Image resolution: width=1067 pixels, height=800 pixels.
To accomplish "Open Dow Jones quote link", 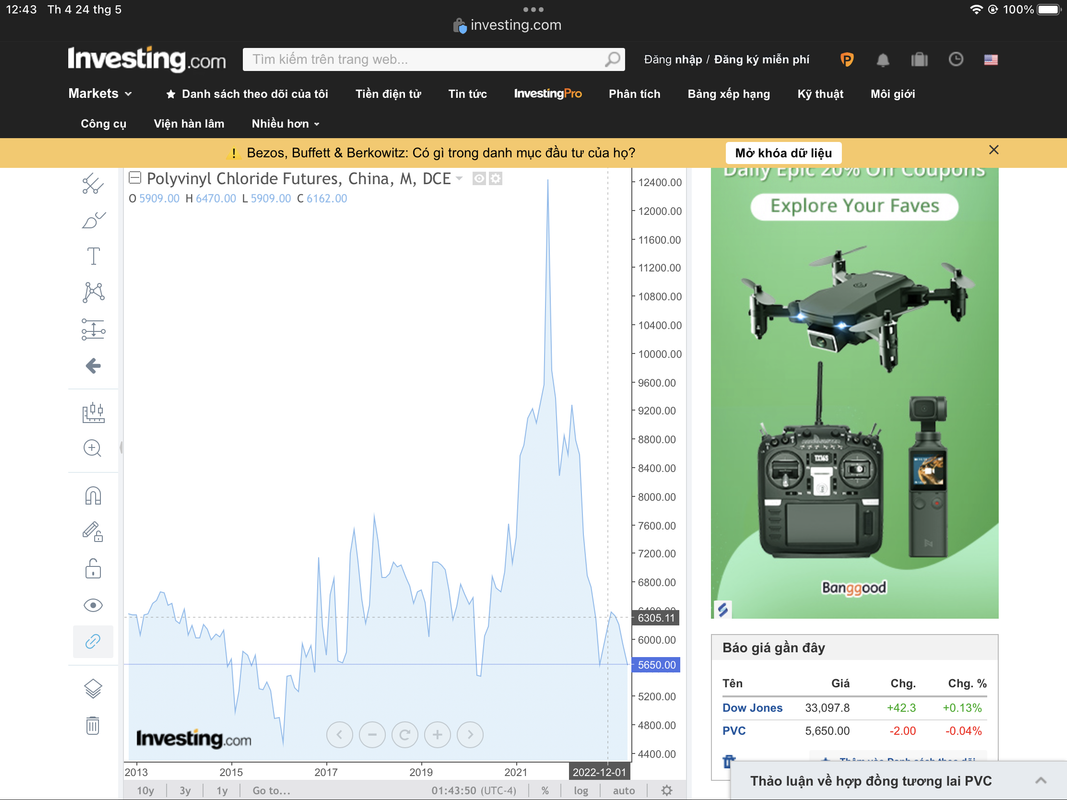I will coord(752,708).
